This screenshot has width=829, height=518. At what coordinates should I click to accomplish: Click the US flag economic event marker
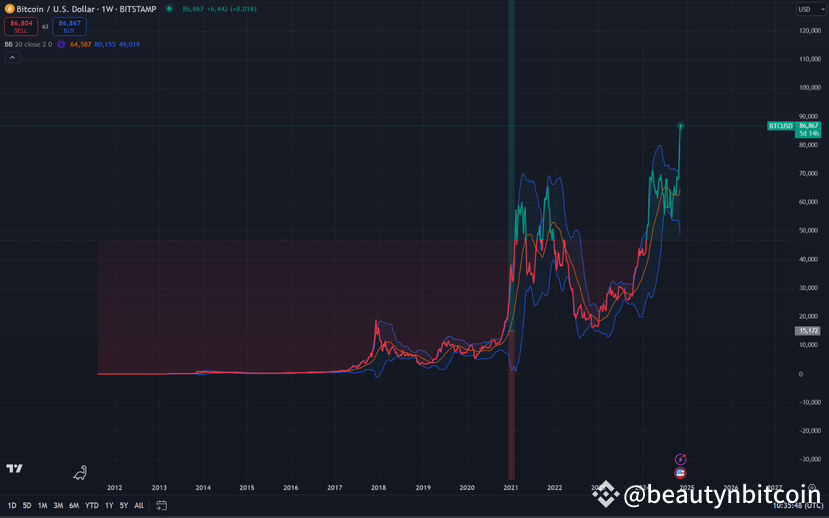pyautogui.click(x=680, y=473)
